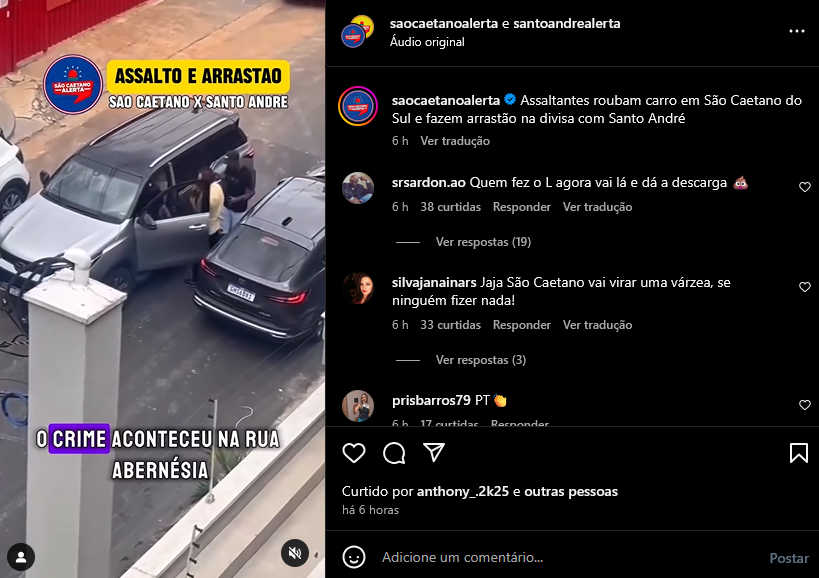Like srsardon.ao's comment
Screen dimensions: 819x578
[x=804, y=187]
